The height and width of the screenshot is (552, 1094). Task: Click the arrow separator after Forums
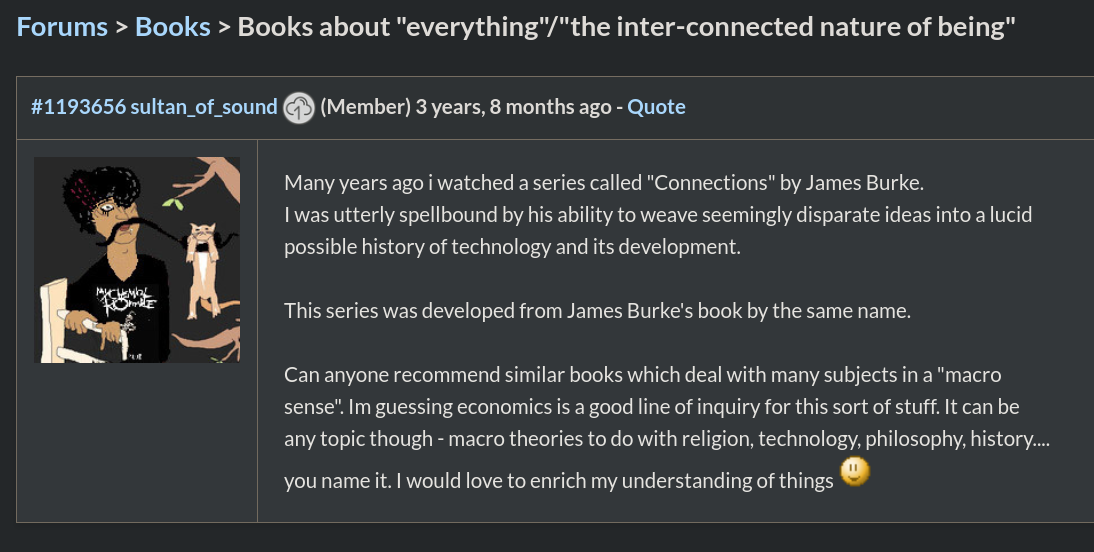(121, 27)
